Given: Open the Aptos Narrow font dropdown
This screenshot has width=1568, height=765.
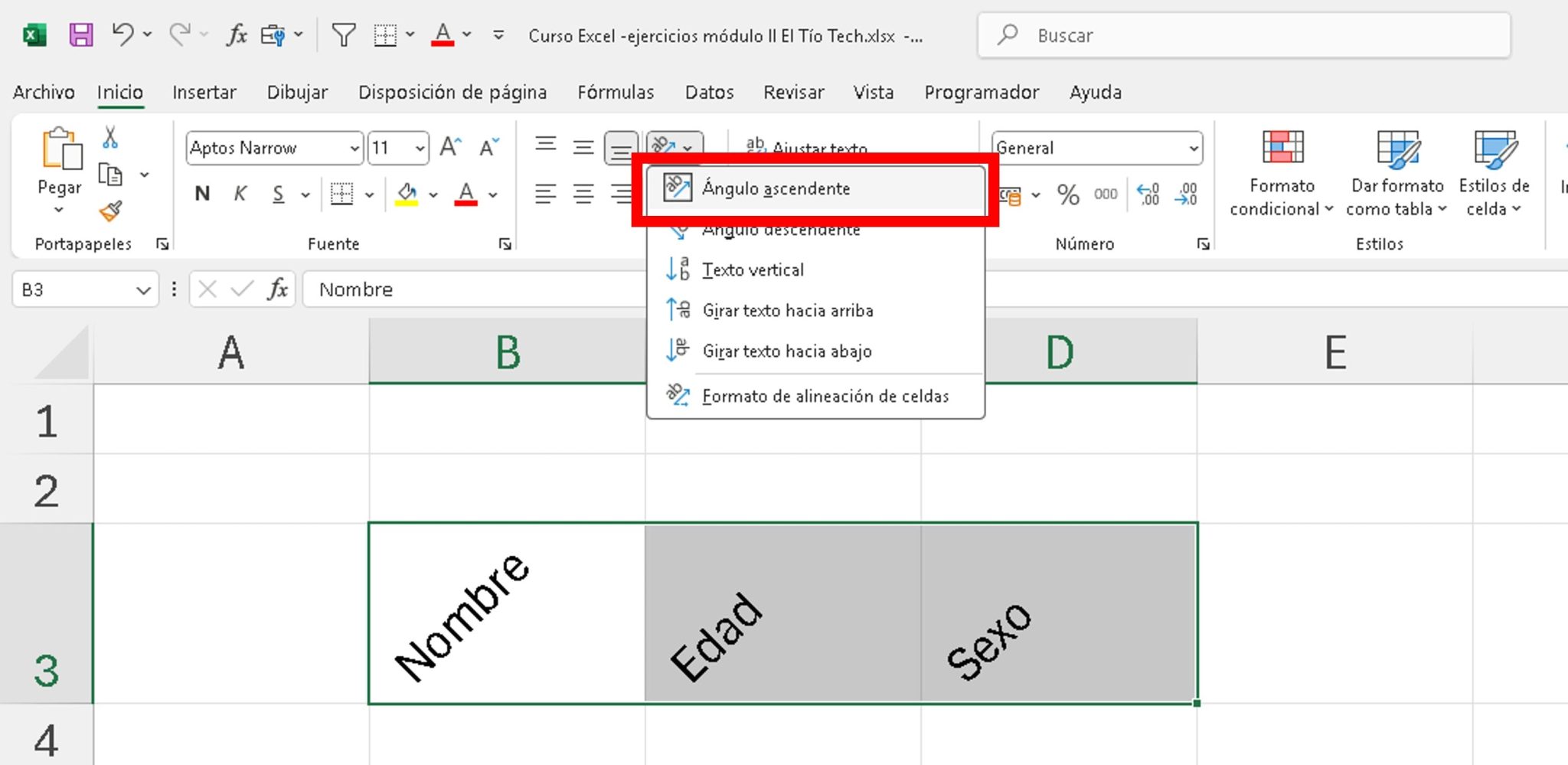Looking at the screenshot, I should coord(355,147).
